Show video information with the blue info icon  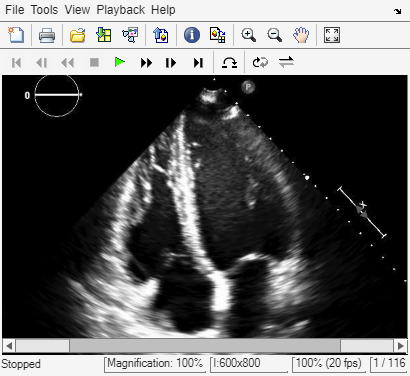(x=192, y=35)
